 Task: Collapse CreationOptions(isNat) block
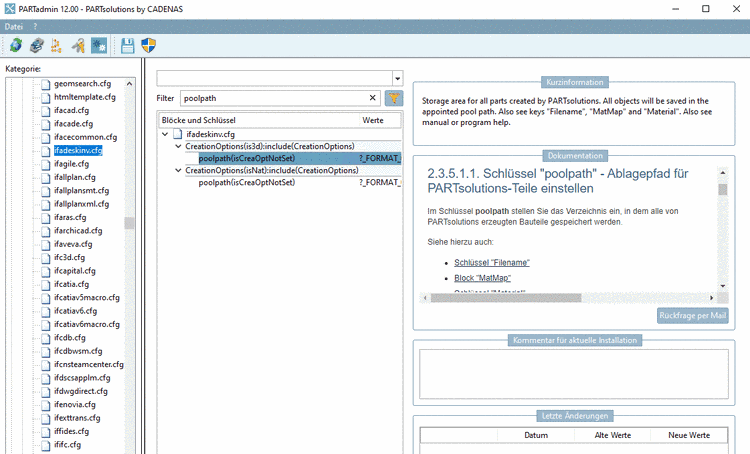click(x=178, y=170)
